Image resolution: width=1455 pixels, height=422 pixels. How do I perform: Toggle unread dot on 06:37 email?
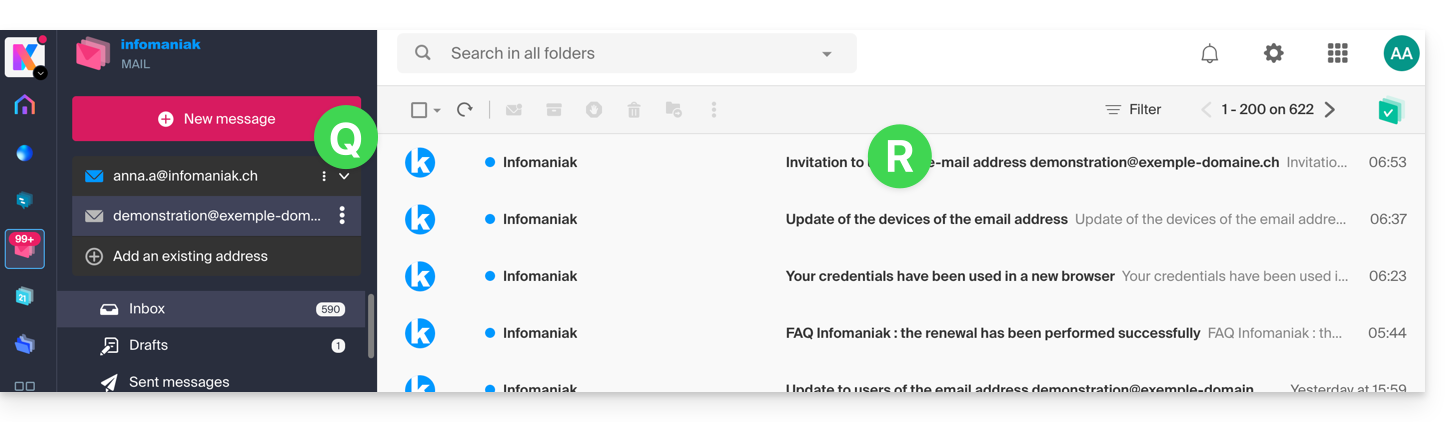click(x=490, y=219)
